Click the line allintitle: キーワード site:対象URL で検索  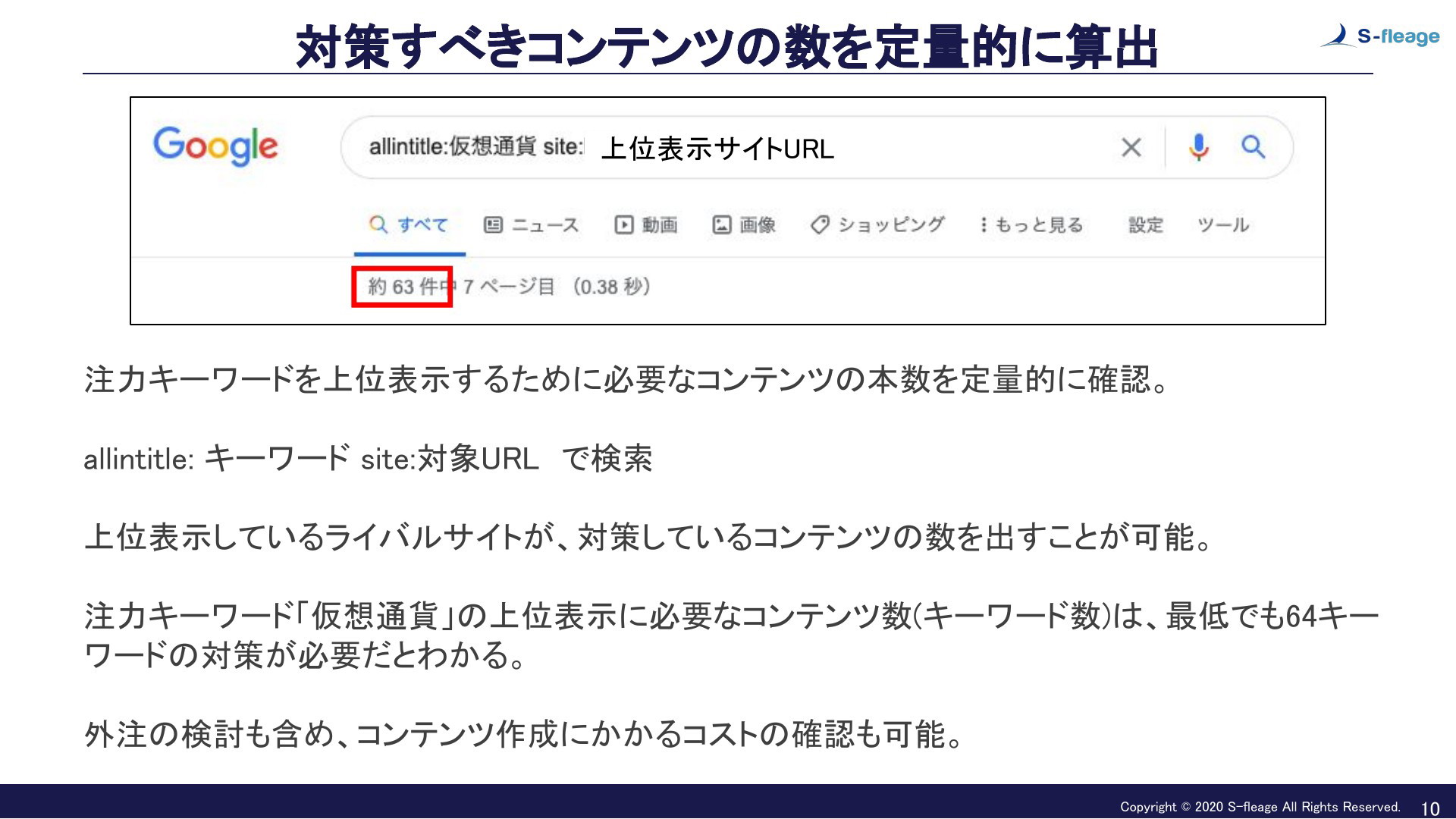tap(368, 459)
